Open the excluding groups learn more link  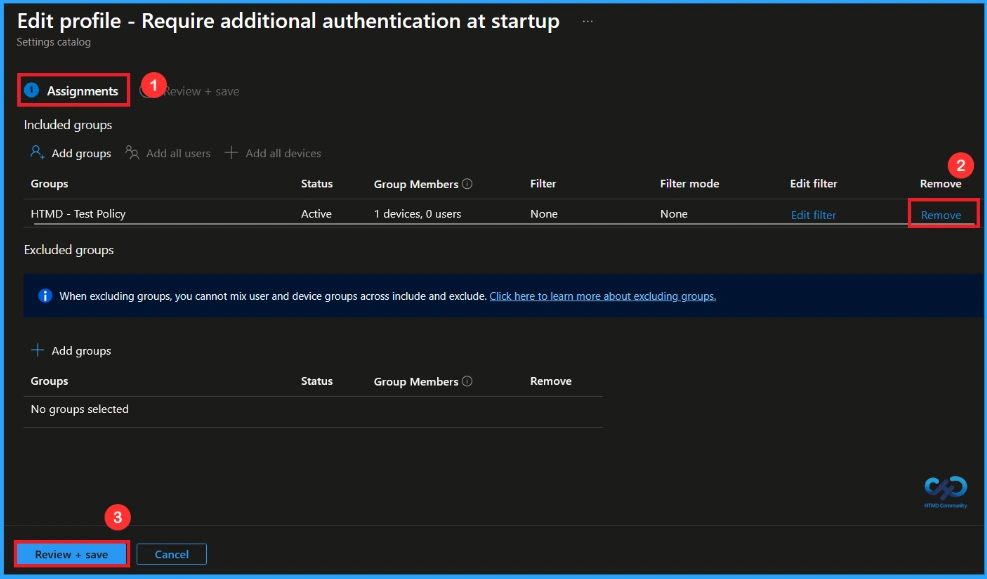602,296
